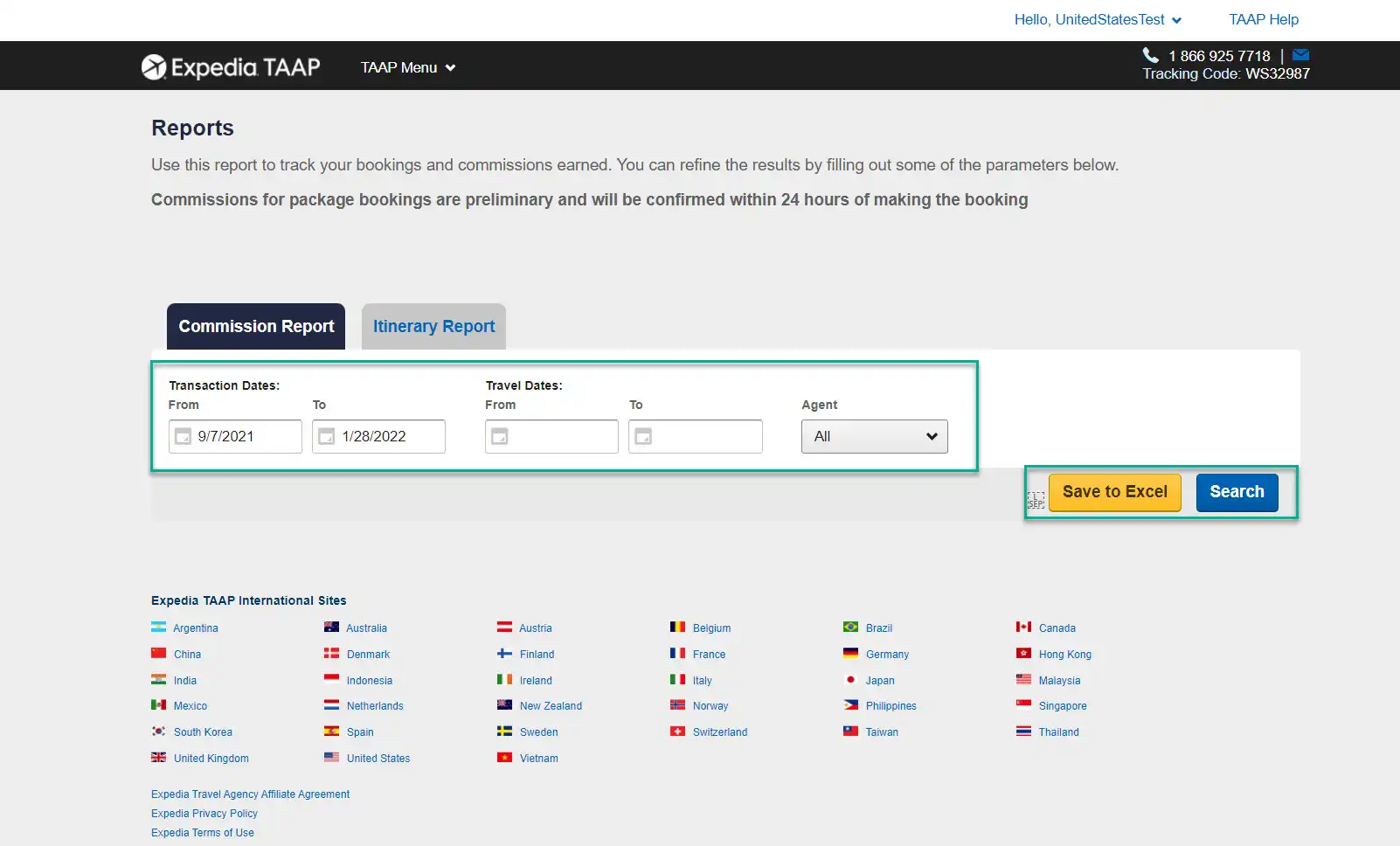Open the Malaysia site link

click(1059, 680)
